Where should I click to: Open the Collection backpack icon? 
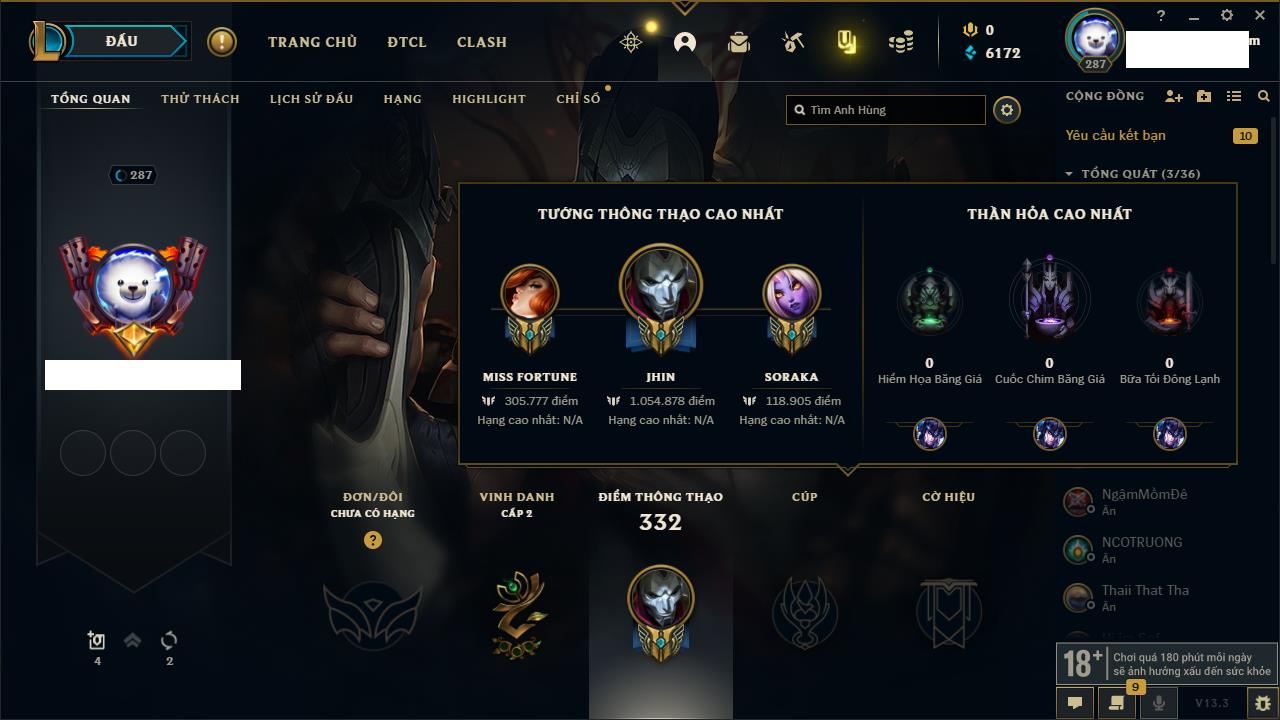[739, 42]
